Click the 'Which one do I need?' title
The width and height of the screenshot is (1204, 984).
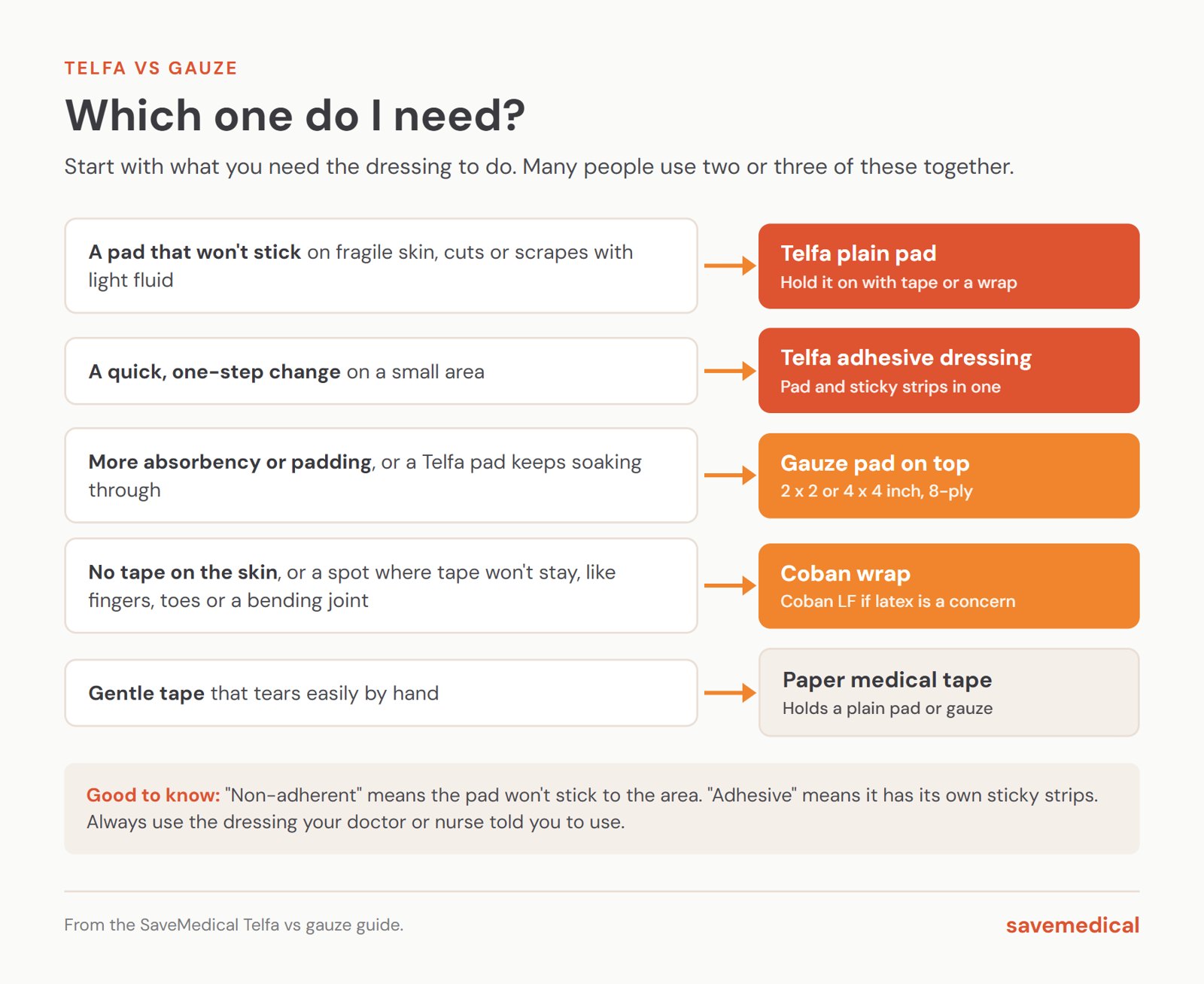click(295, 116)
